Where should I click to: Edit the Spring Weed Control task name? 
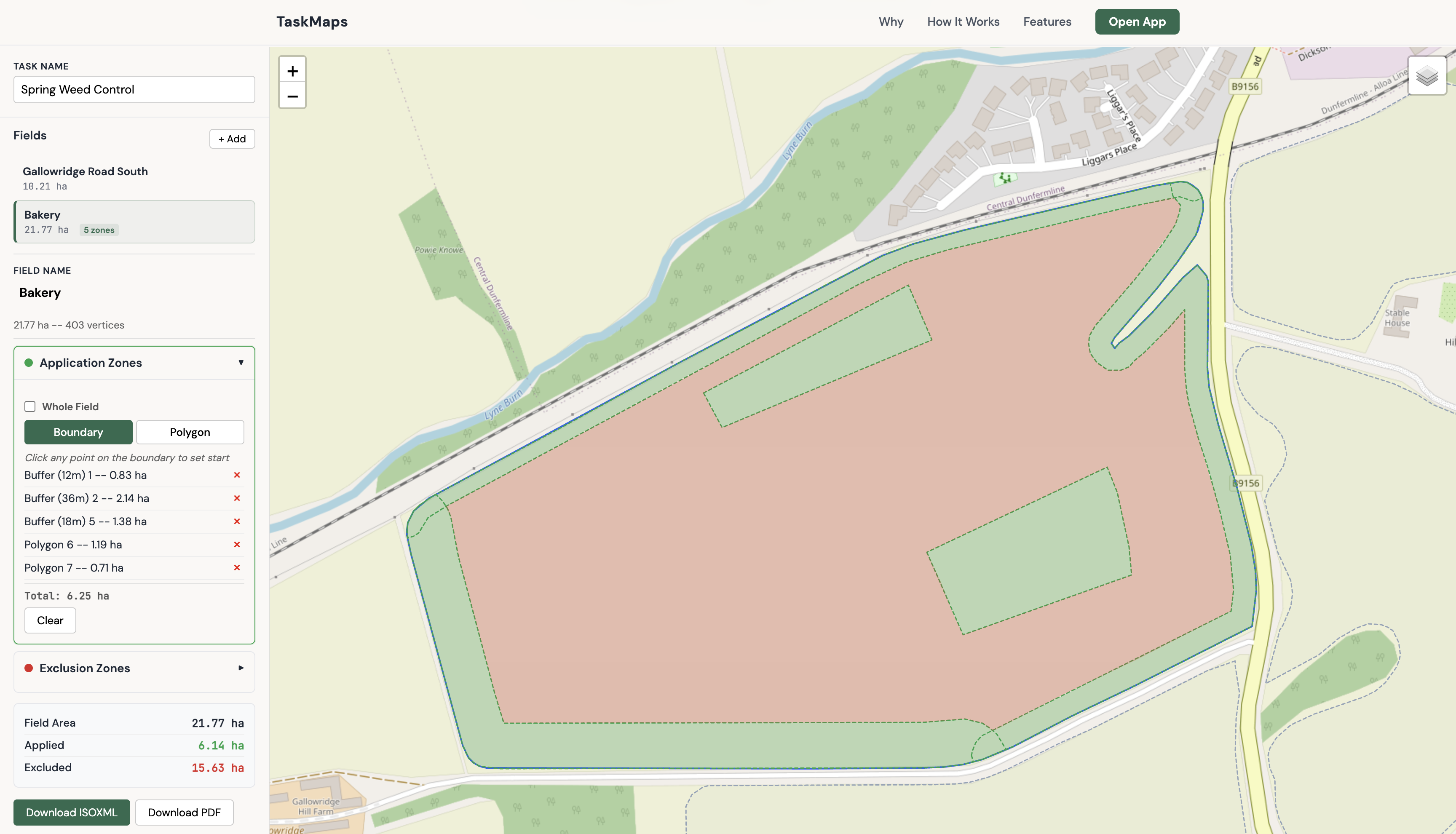134,89
